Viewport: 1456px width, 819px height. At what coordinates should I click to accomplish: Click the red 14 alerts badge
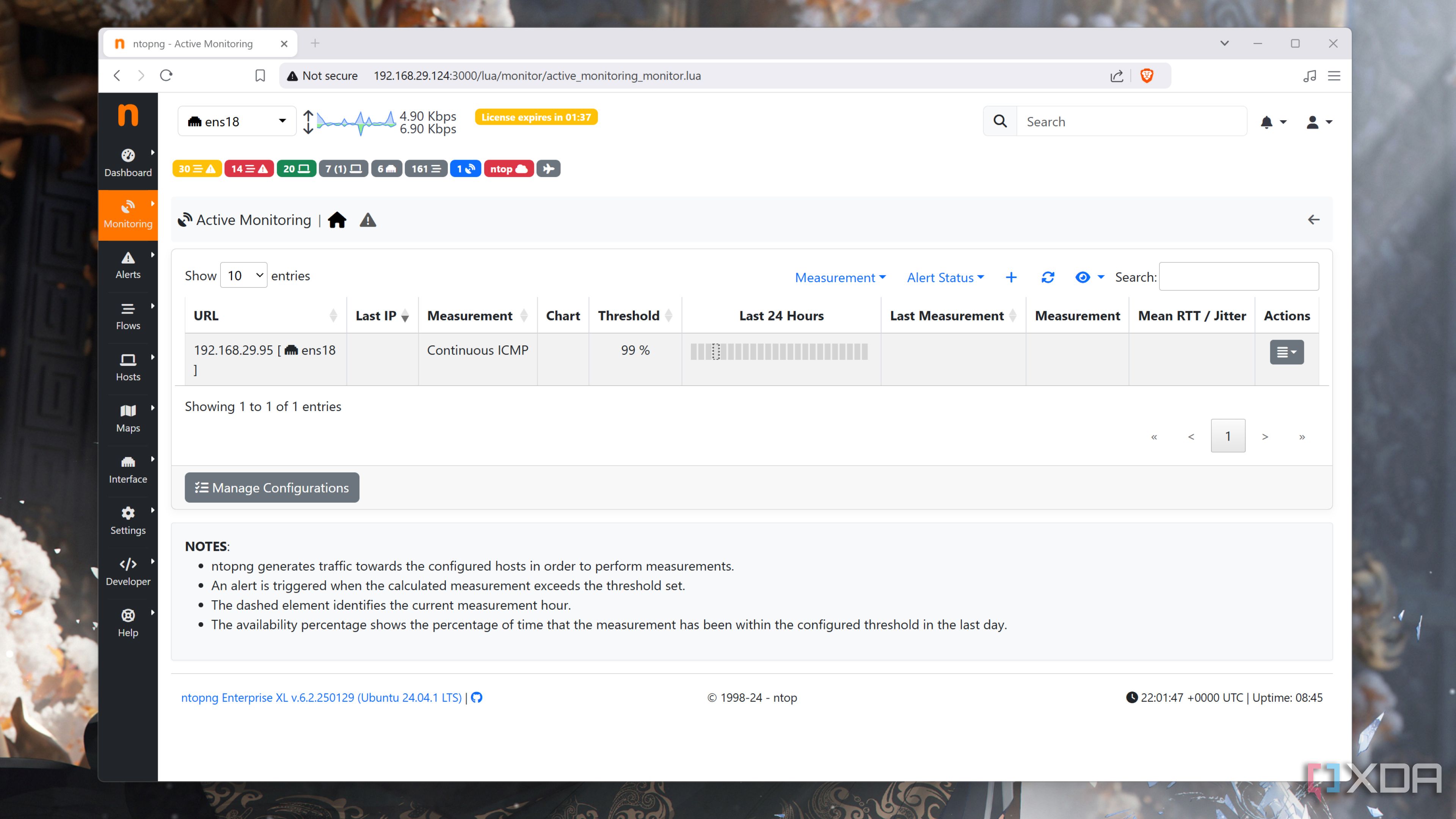pos(249,168)
